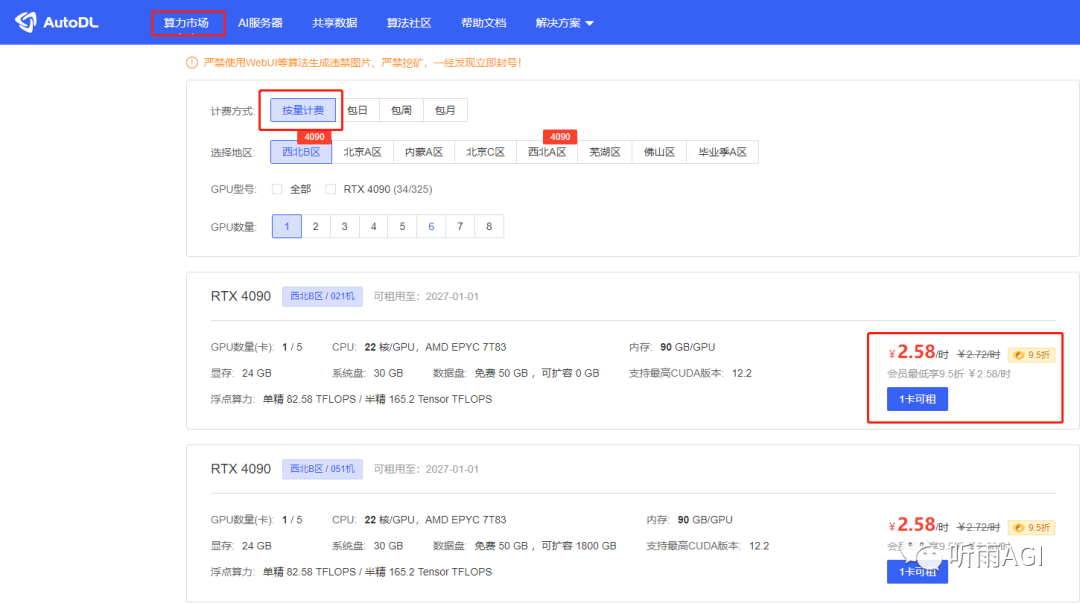Viewport: 1080px width, 603px height.
Task: Click the red 4090 badge above 西北A区
Action: 560,136
